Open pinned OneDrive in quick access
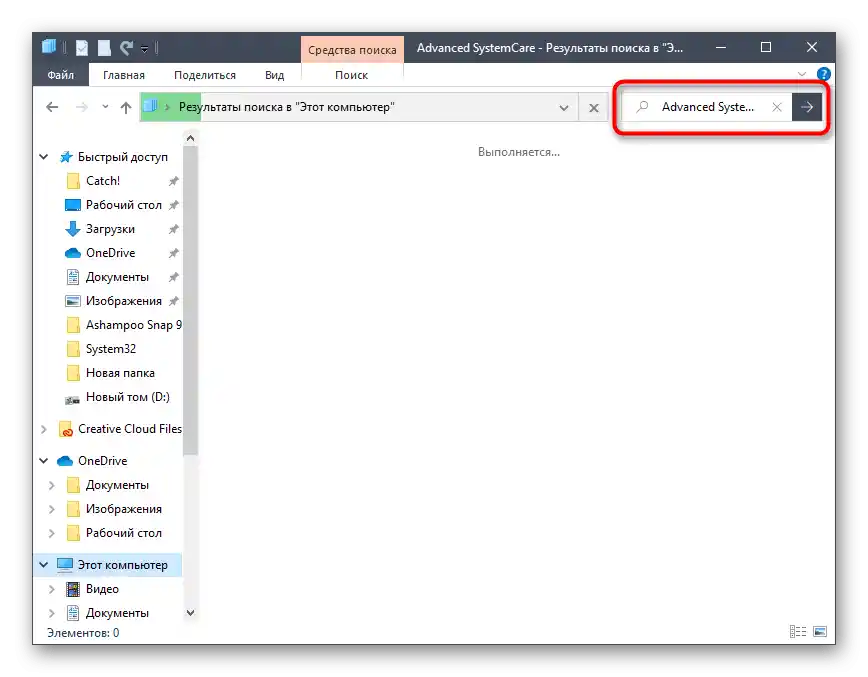 coord(110,252)
